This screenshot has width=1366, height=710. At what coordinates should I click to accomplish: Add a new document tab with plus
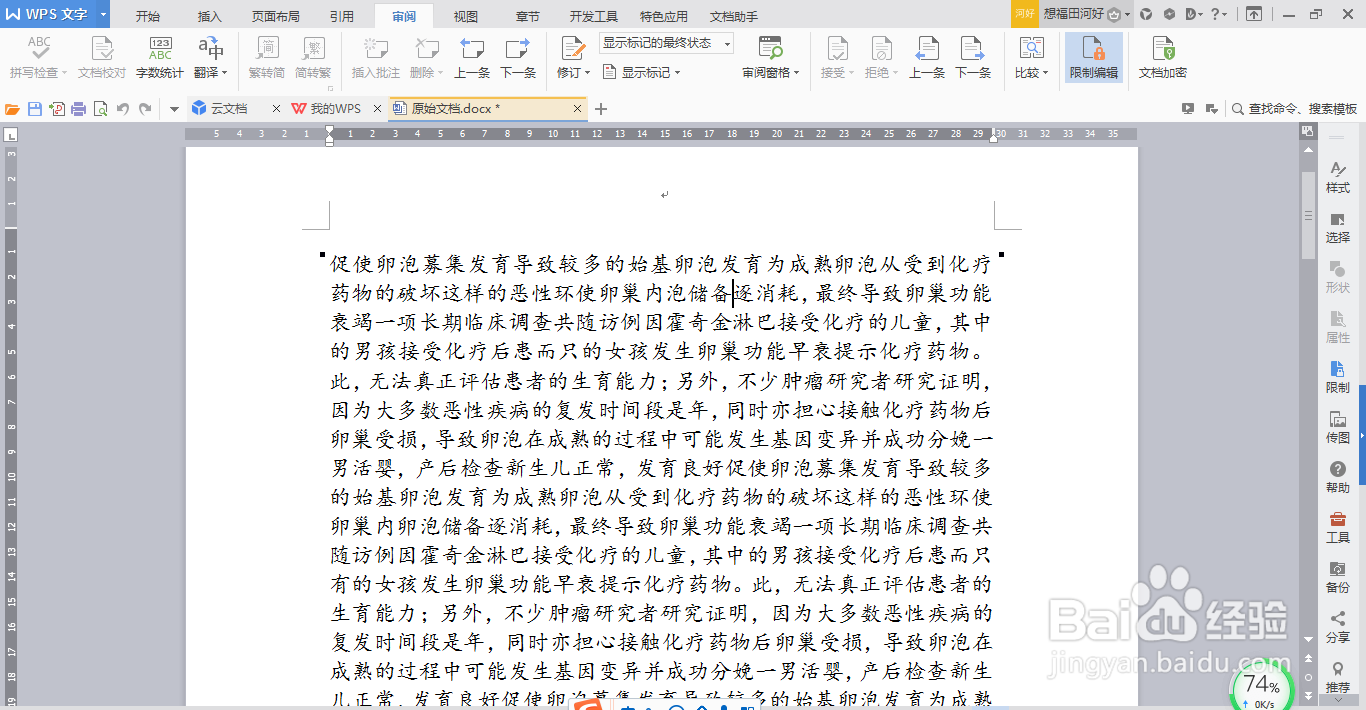[601, 109]
